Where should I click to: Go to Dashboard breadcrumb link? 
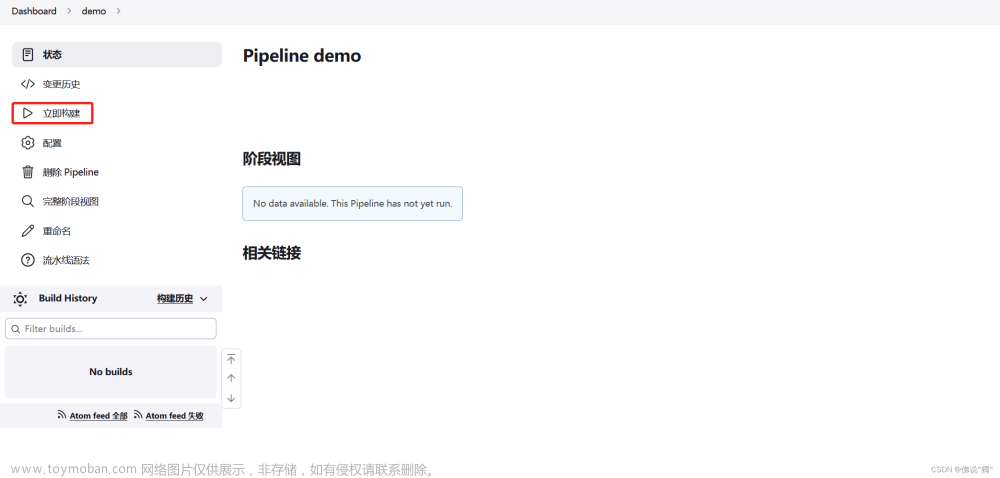pyautogui.click(x=34, y=11)
